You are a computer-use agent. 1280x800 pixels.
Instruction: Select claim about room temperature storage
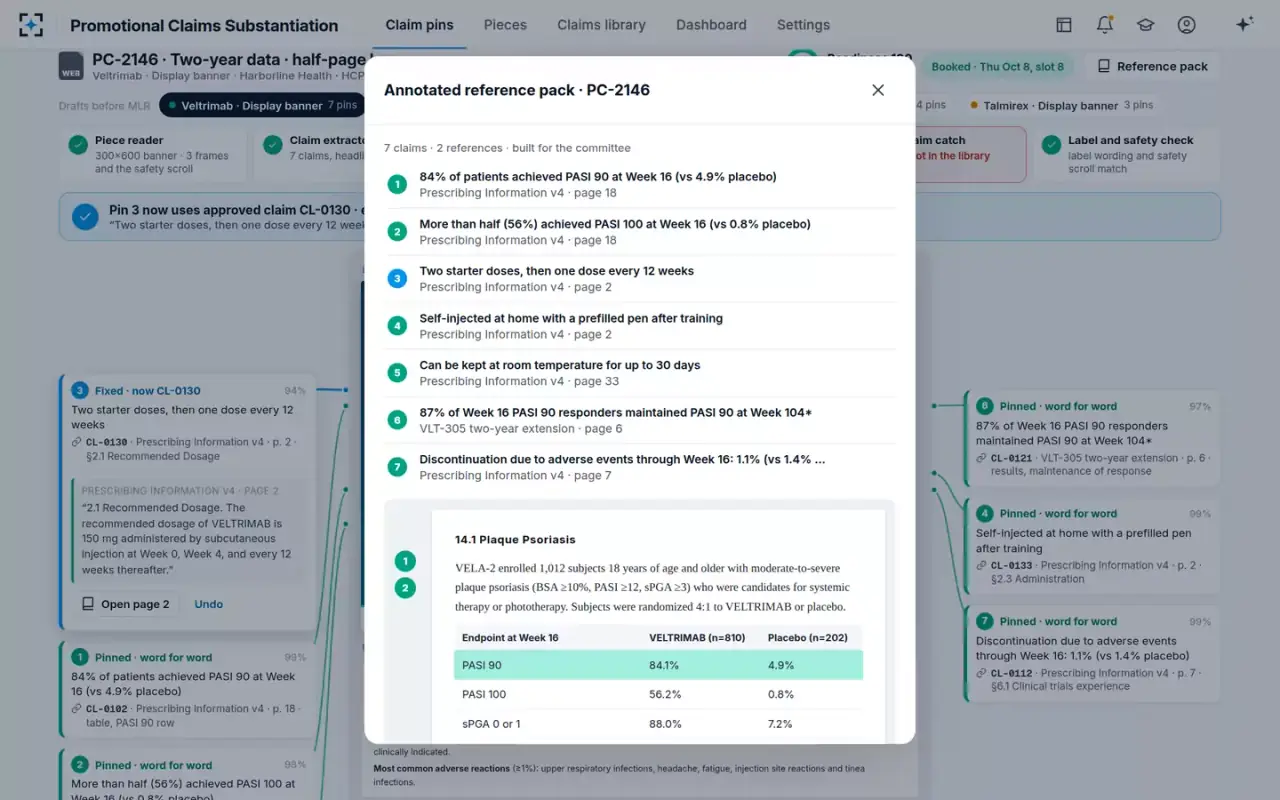point(640,373)
